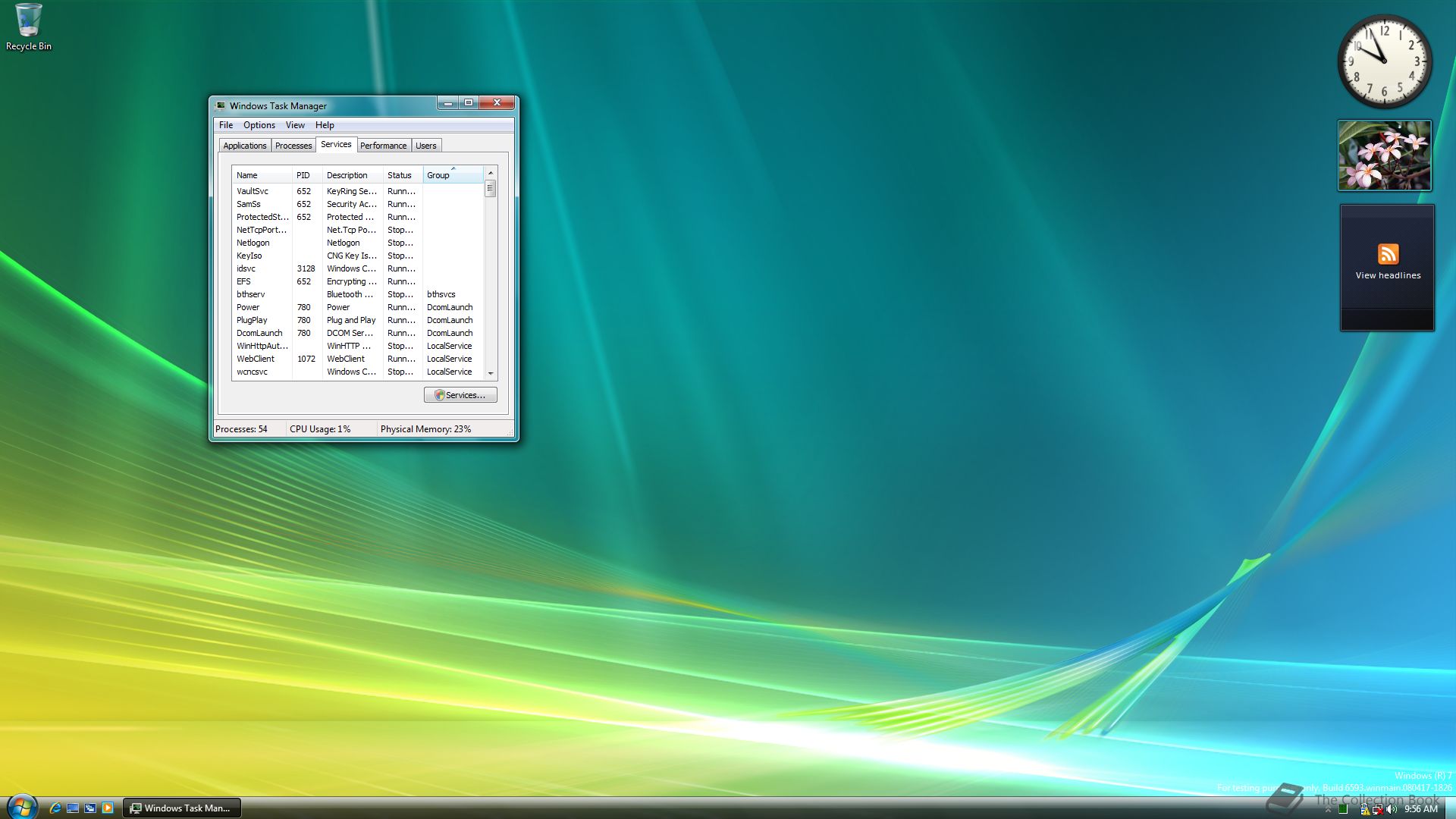Click the Windows Task Manager taskbar button
Screen dimensions: 1456x819
pyautogui.click(x=182, y=808)
